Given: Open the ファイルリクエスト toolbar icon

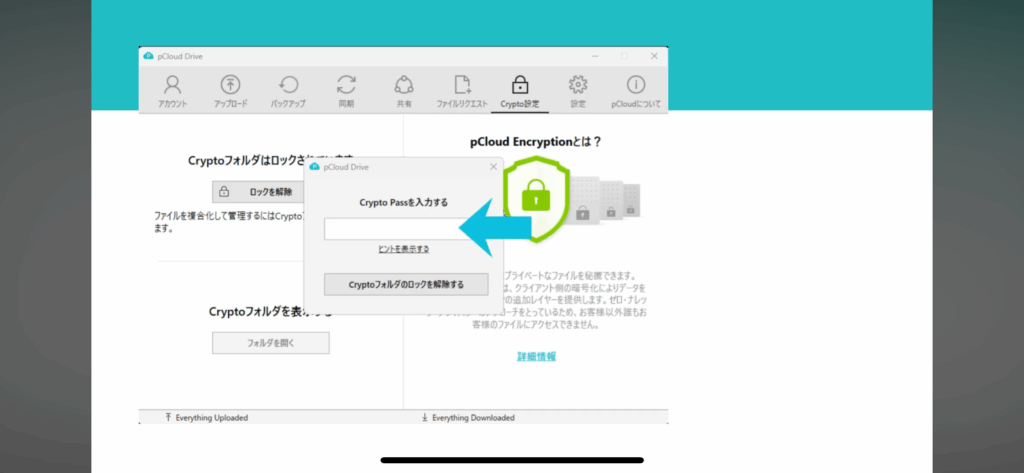Looking at the screenshot, I should coord(462,91).
